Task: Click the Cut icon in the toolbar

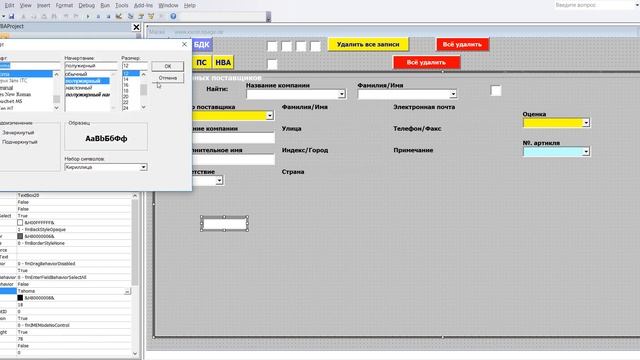Action: point(23,16)
